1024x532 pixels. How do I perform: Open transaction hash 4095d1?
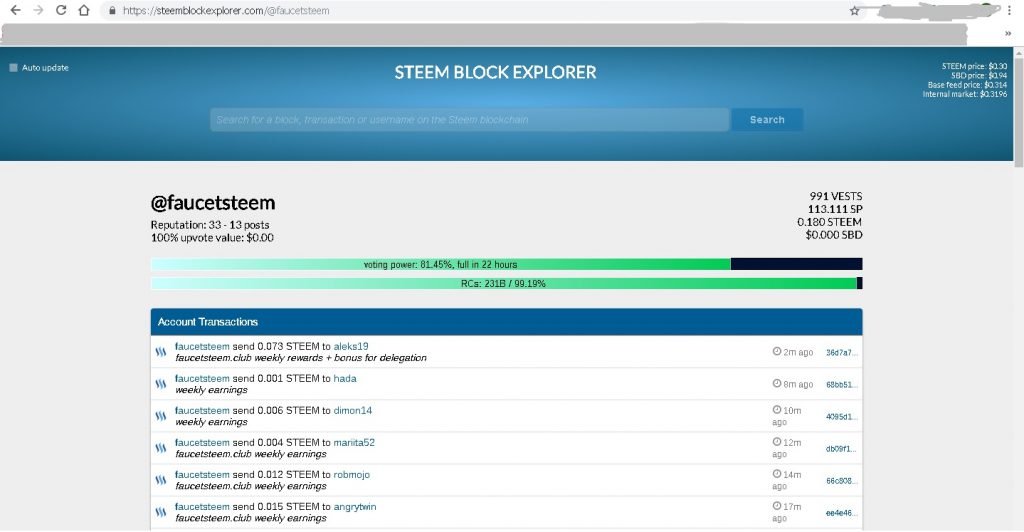click(x=841, y=416)
